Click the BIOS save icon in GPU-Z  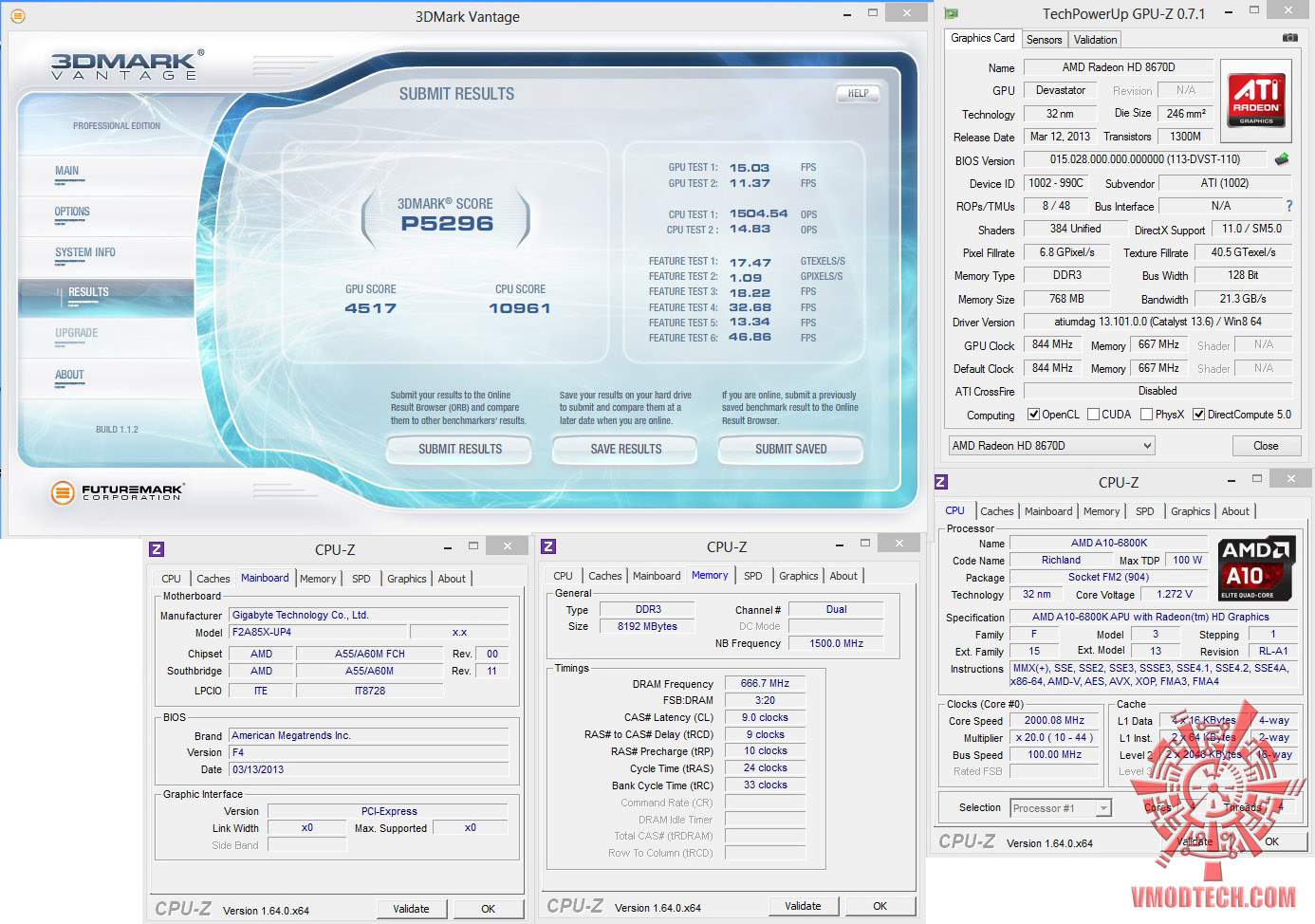[x=1282, y=159]
